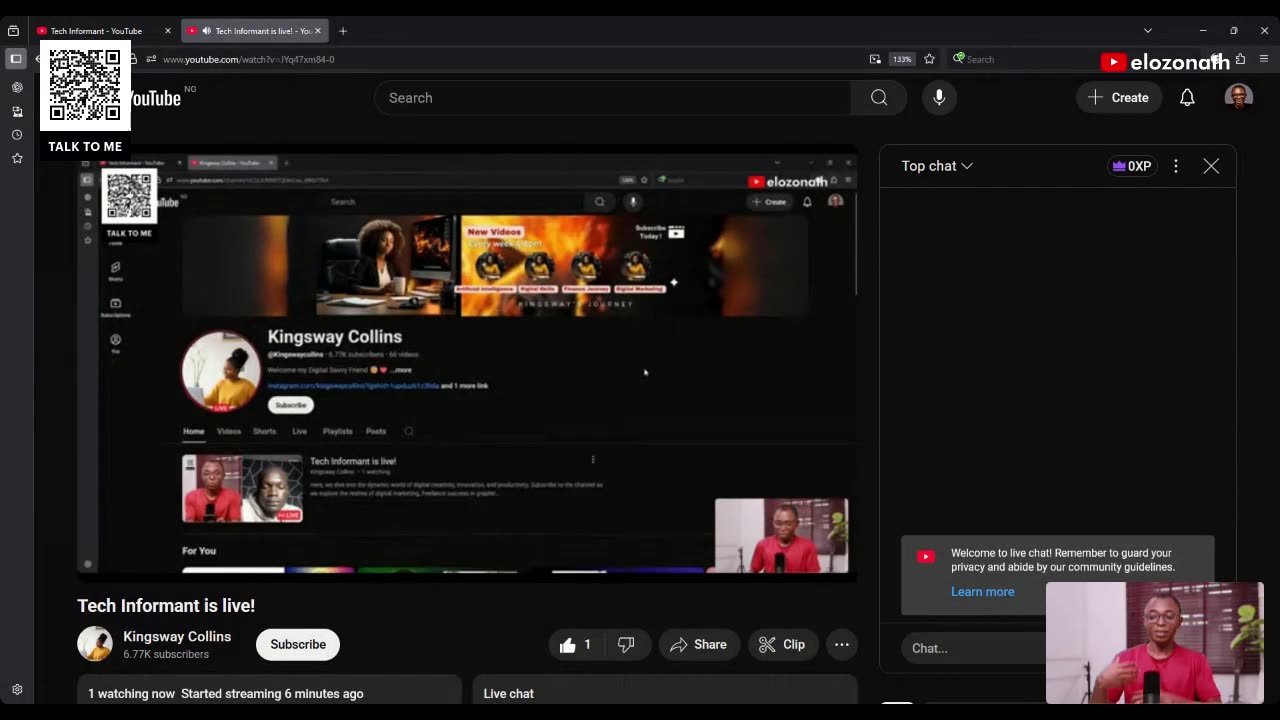Click the 0XP crown badge in chat
Viewport: 1280px width, 720px height.
(1132, 166)
